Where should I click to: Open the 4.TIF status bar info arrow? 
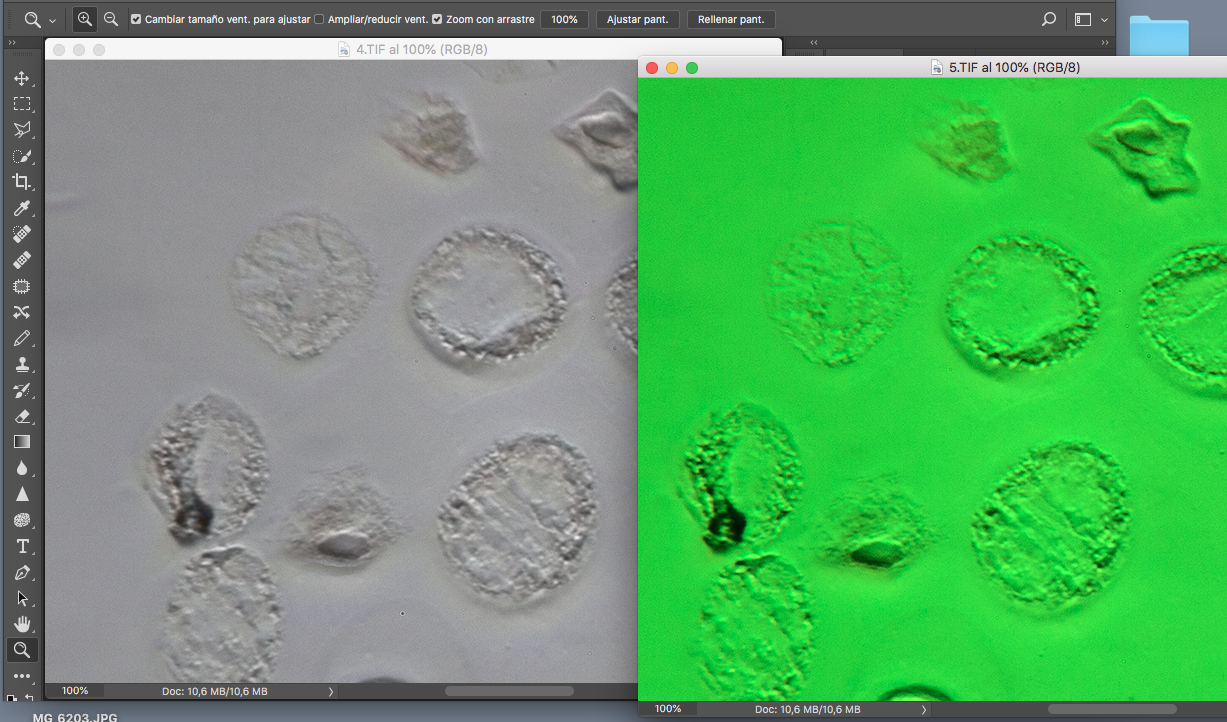331,691
